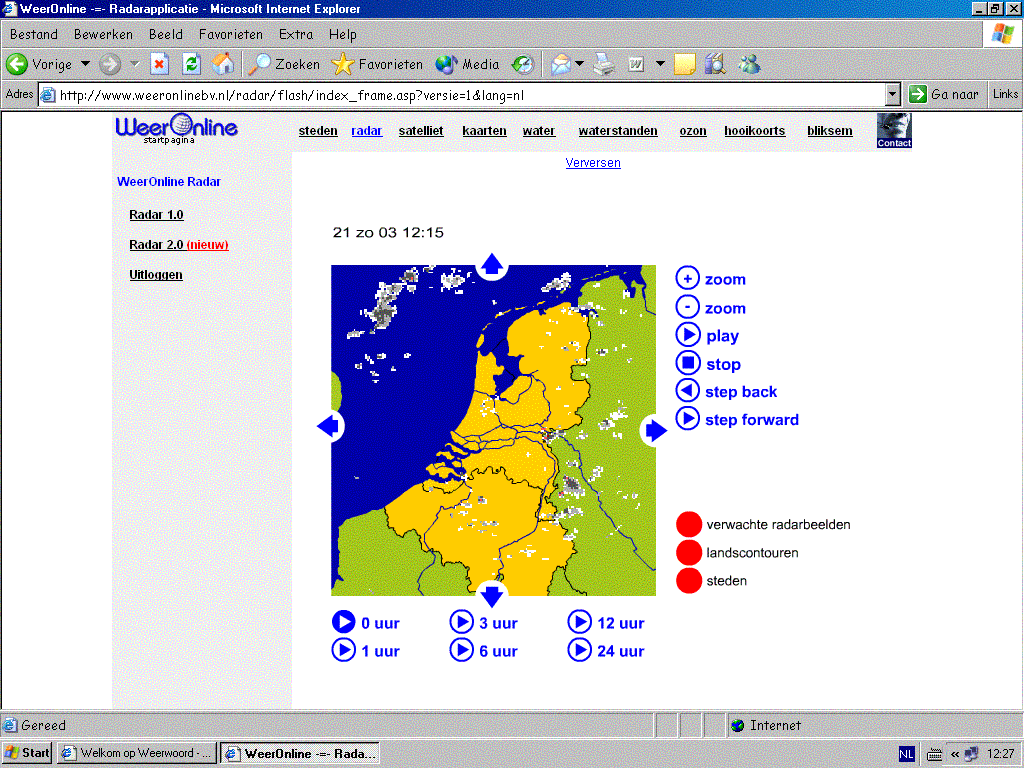Screen dimensions: 1024x768
Task: Start radar animation with play icon
Action: point(688,335)
